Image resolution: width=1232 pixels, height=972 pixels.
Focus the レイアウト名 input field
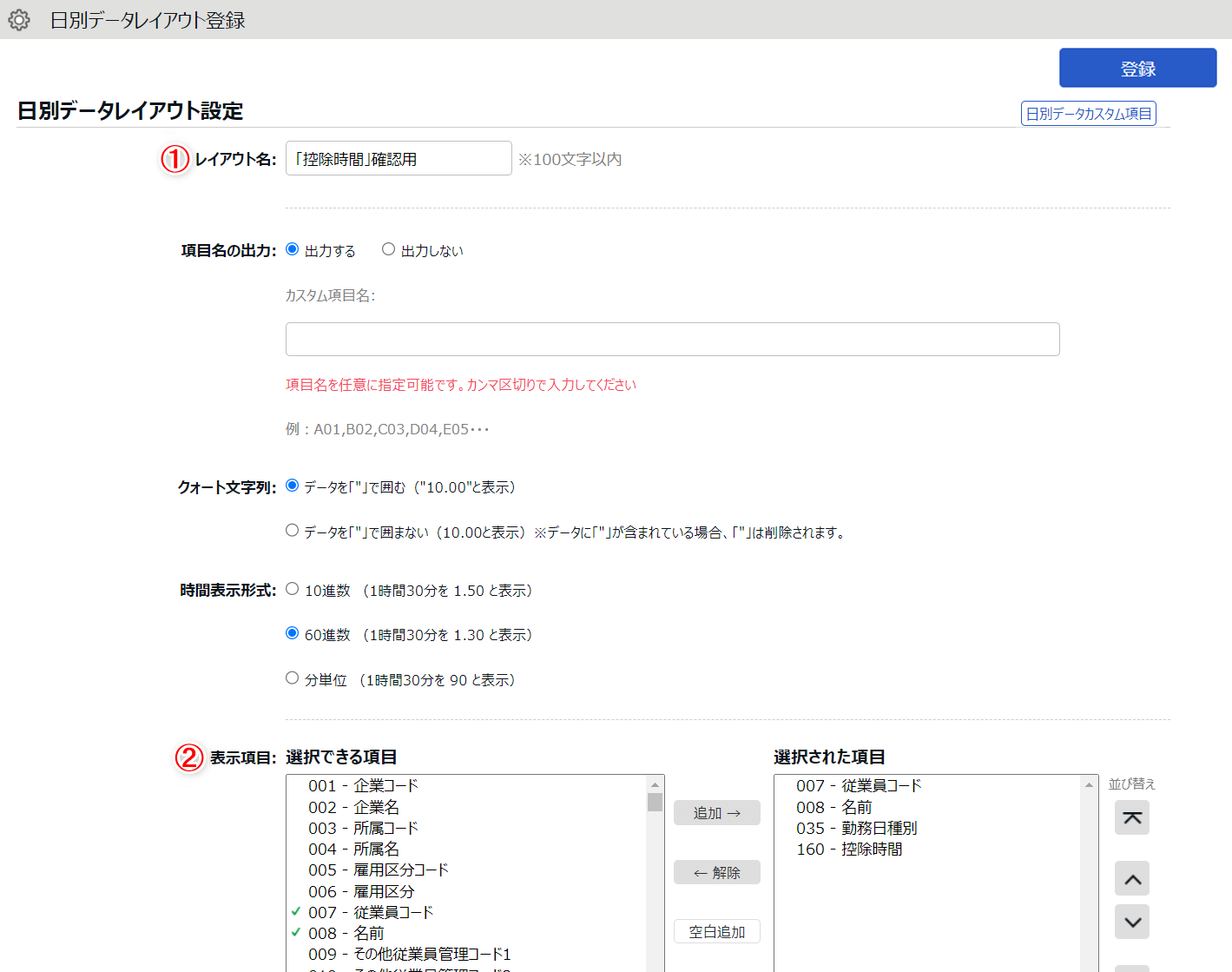click(399, 158)
